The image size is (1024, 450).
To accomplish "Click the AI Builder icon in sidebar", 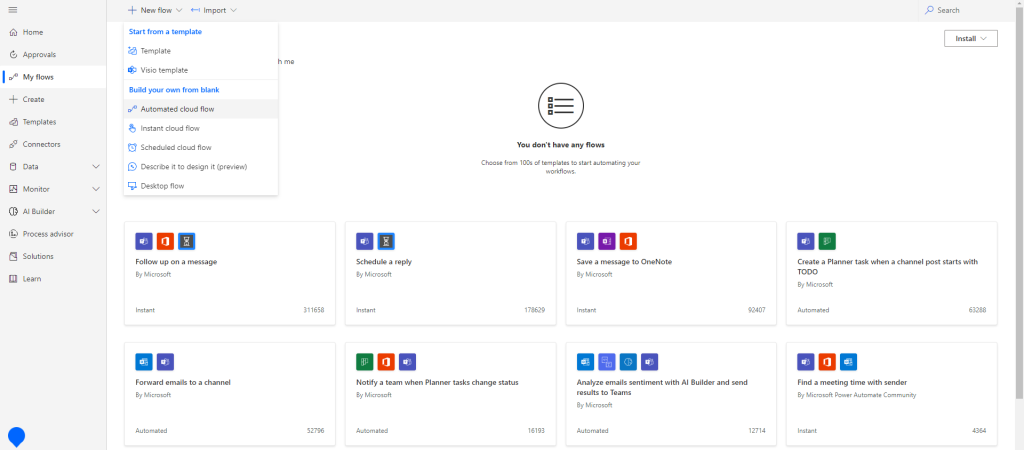I will pos(13,212).
